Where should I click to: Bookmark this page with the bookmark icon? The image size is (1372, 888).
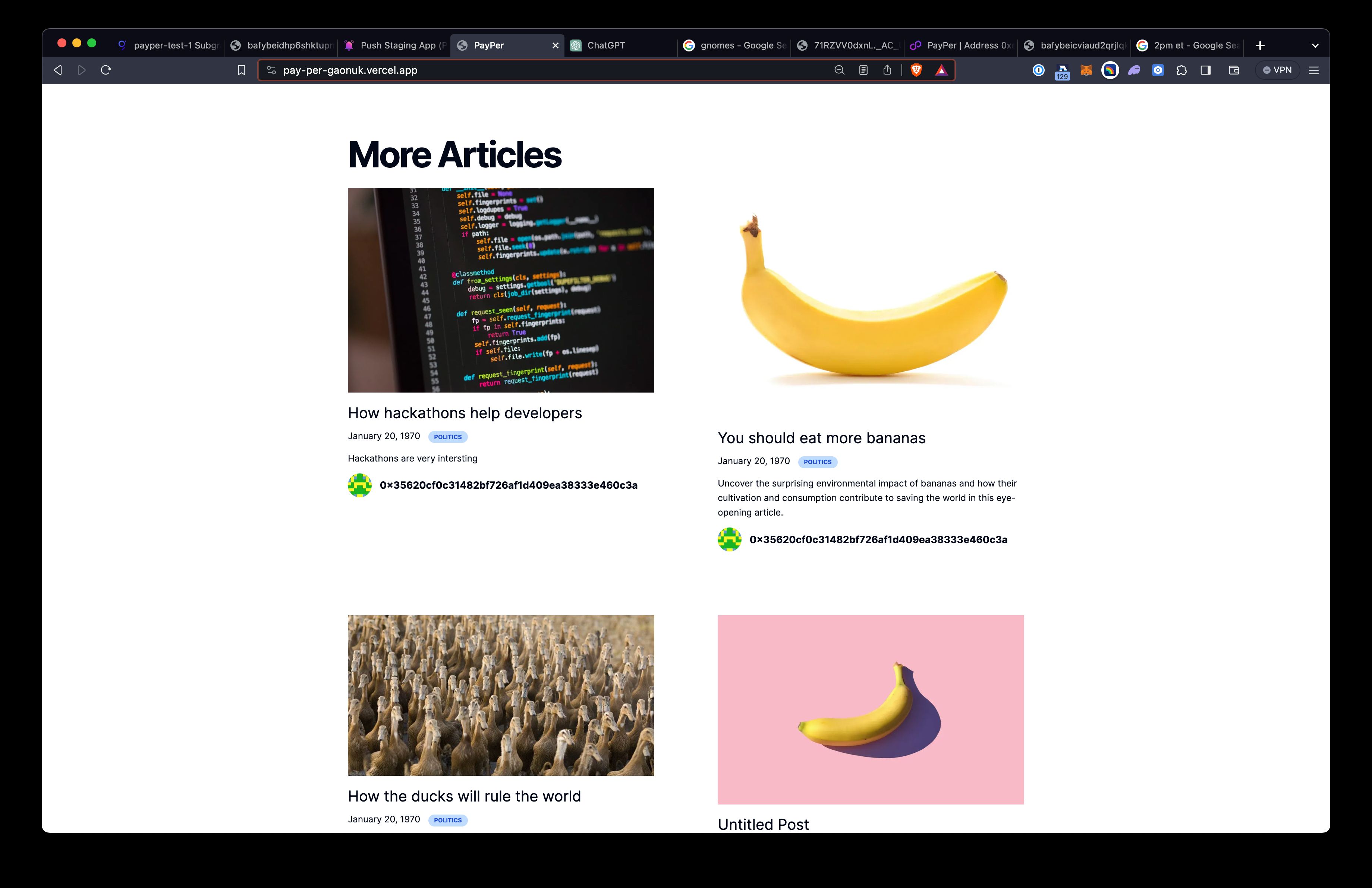(242, 70)
